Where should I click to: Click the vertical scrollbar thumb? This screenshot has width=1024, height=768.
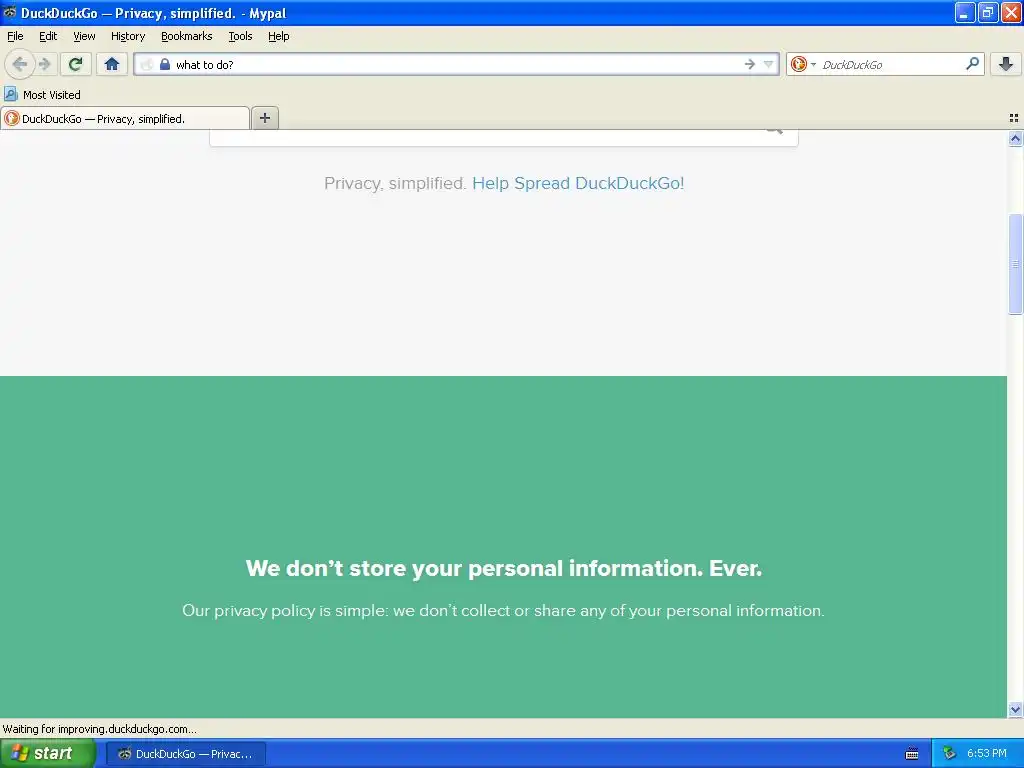[1015, 264]
